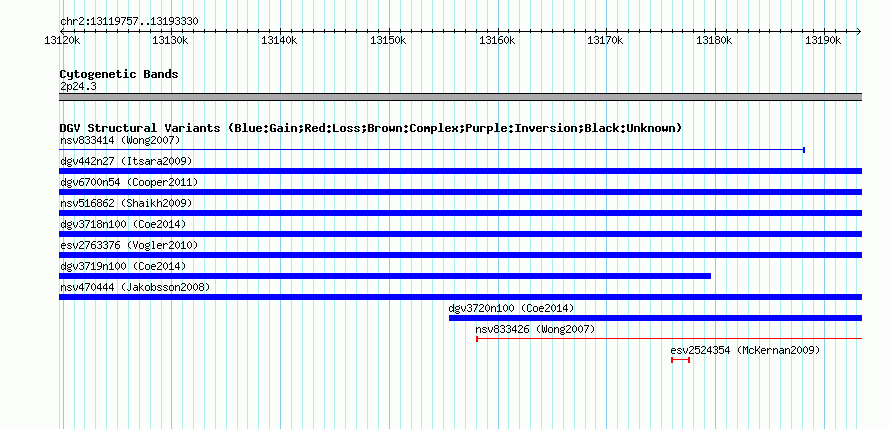Click the 13170k ruler position
Image resolution: width=890 pixels, height=429 pixels.
point(606,40)
